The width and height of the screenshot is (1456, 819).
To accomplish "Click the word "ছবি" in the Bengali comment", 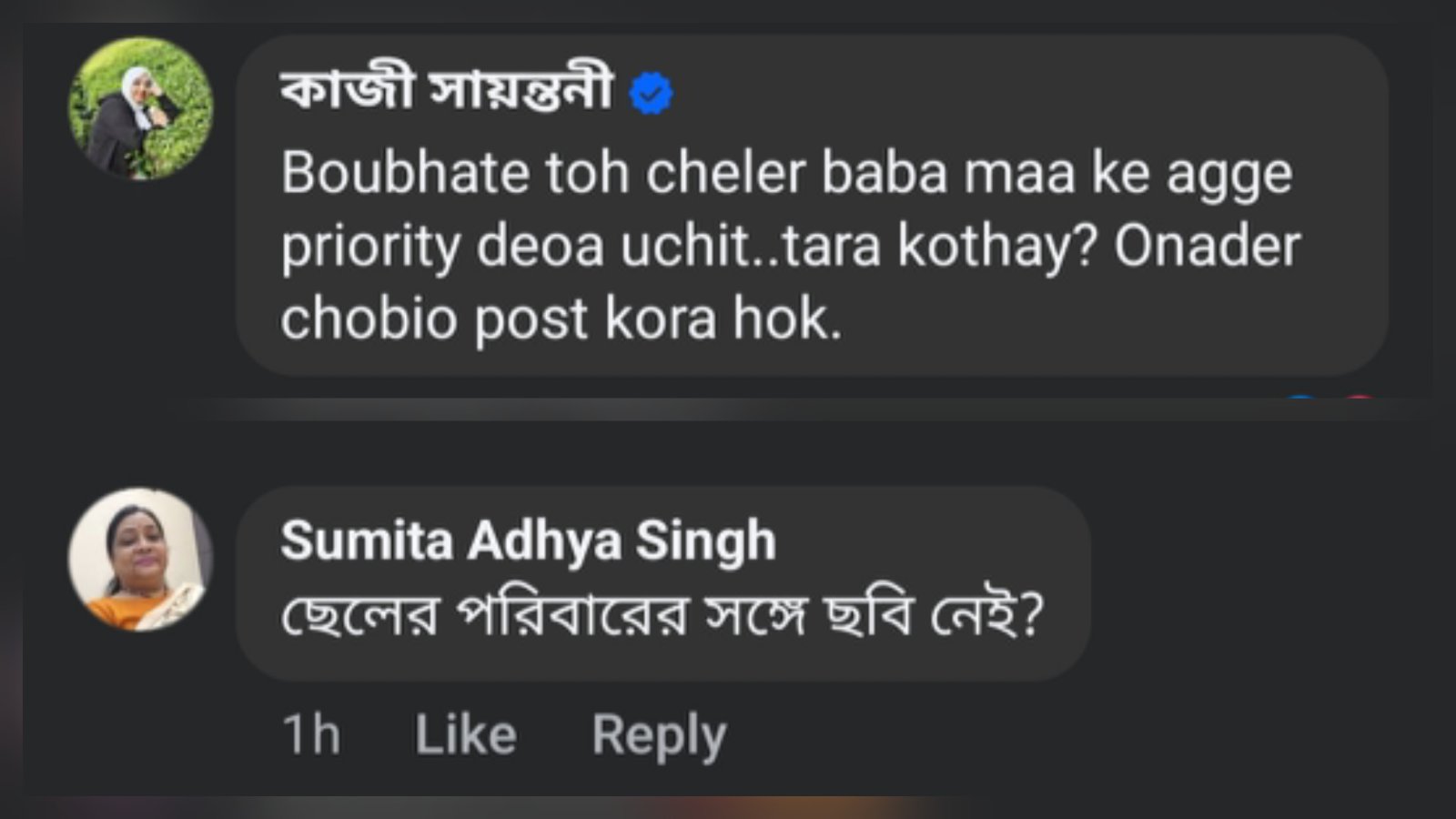I will [866, 616].
